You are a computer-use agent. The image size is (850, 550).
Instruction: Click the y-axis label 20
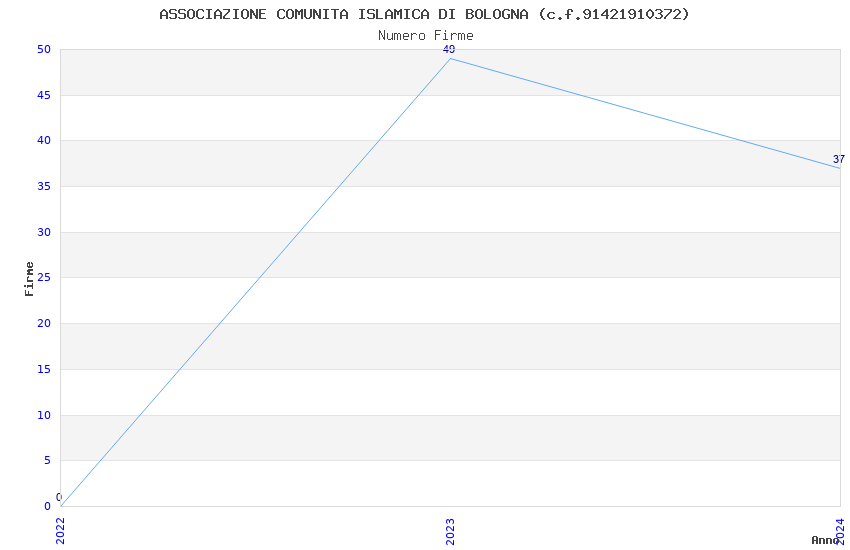pos(44,323)
